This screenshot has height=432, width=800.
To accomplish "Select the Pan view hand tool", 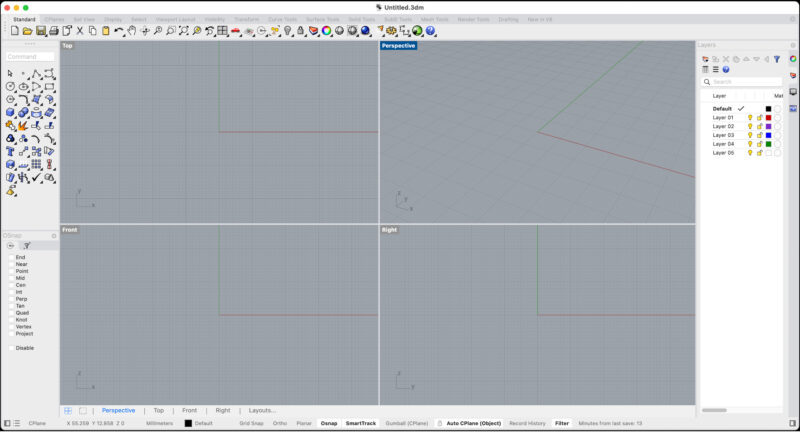I will coord(132,31).
